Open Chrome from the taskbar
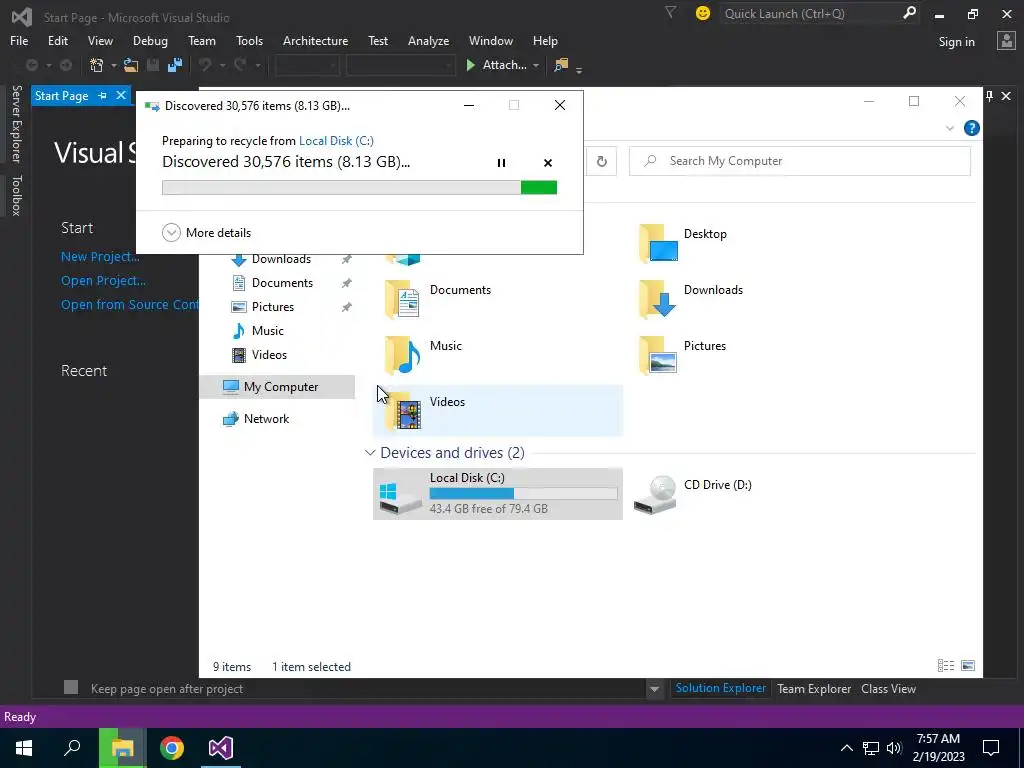The image size is (1024, 768). (172, 748)
